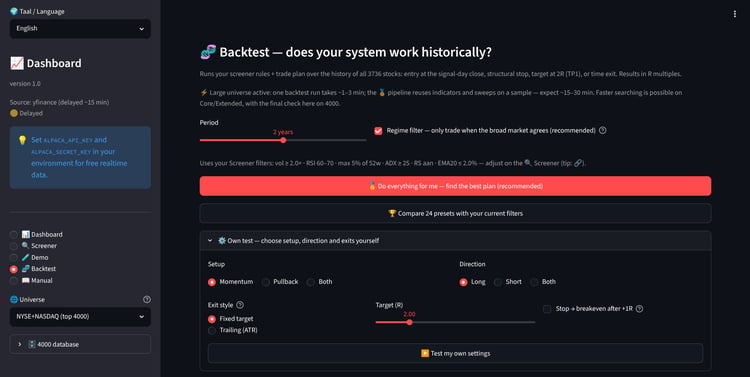Go to the Screener page

(x=33, y=245)
